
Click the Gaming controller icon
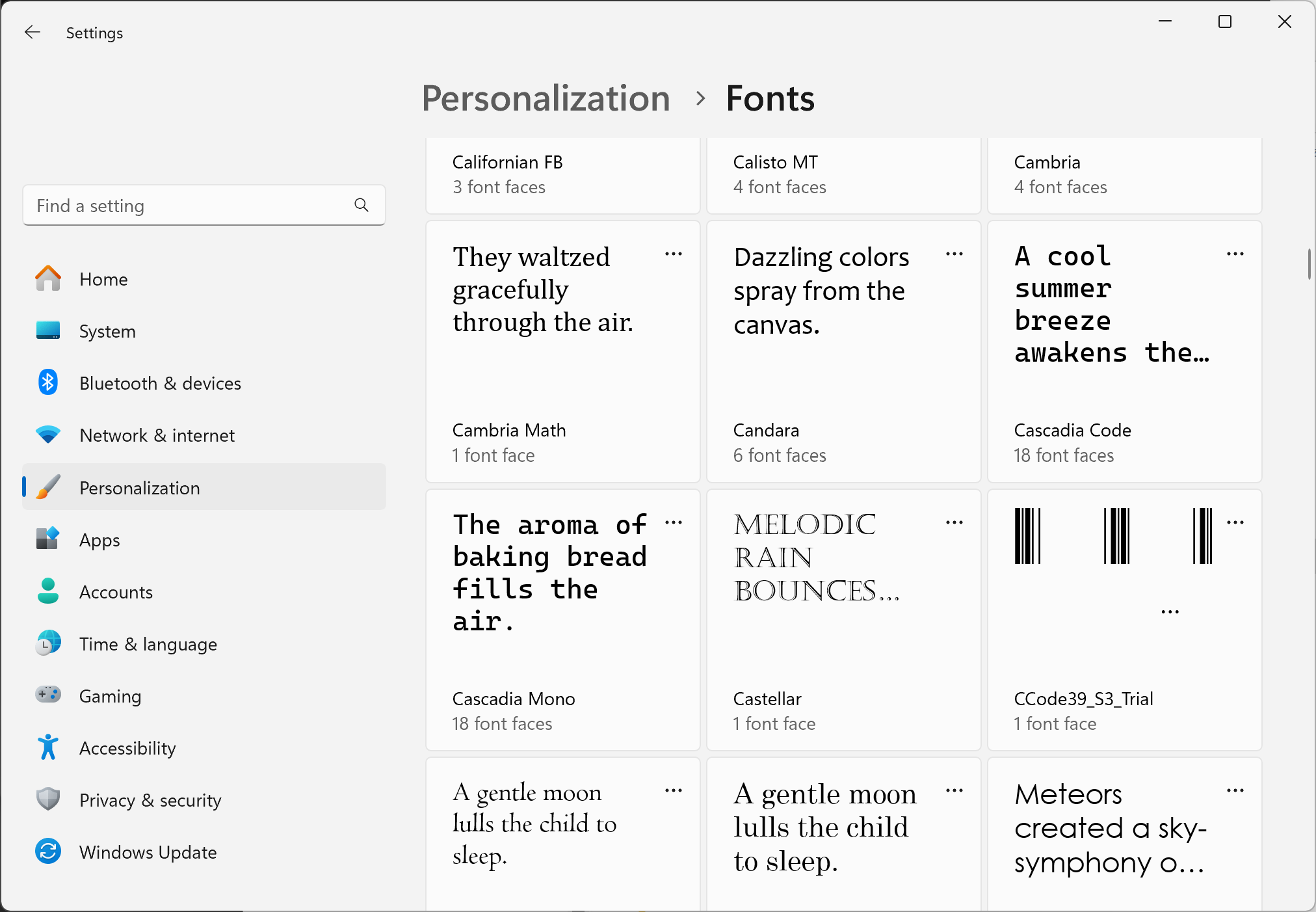48,695
